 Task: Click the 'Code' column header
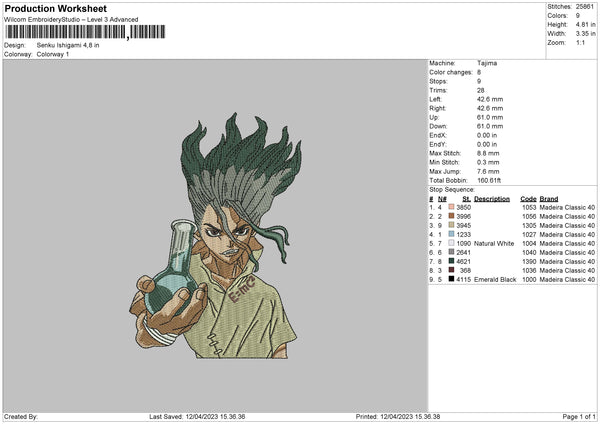tap(528, 199)
